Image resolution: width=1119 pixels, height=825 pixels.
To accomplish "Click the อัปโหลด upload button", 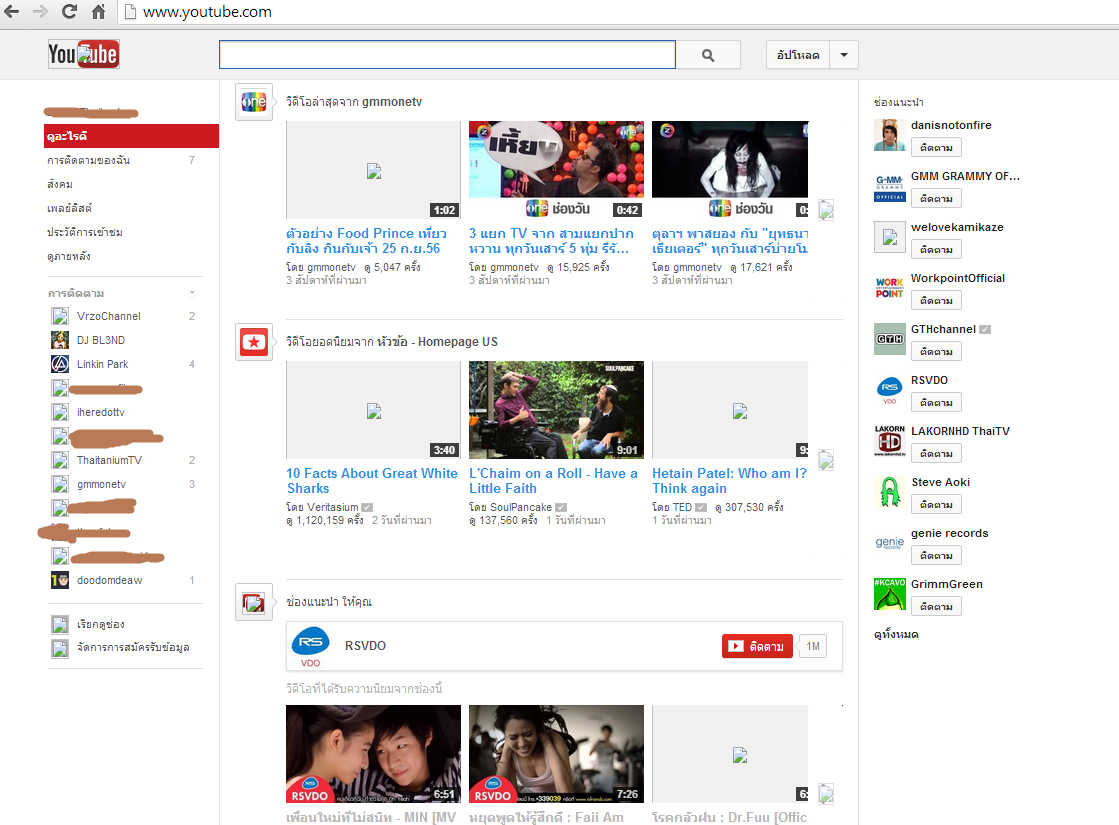I will [x=798, y=55].
